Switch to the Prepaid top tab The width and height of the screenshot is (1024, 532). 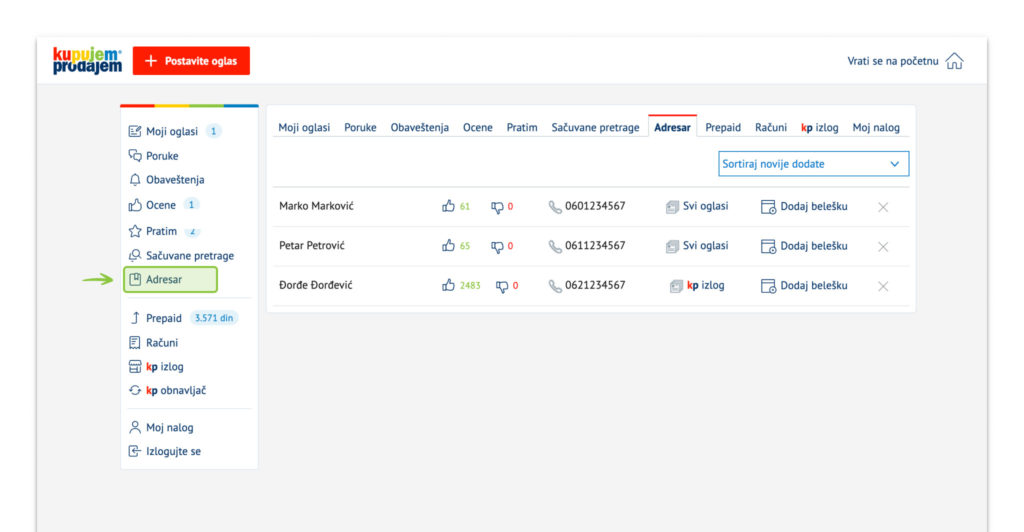click(723, 127)
